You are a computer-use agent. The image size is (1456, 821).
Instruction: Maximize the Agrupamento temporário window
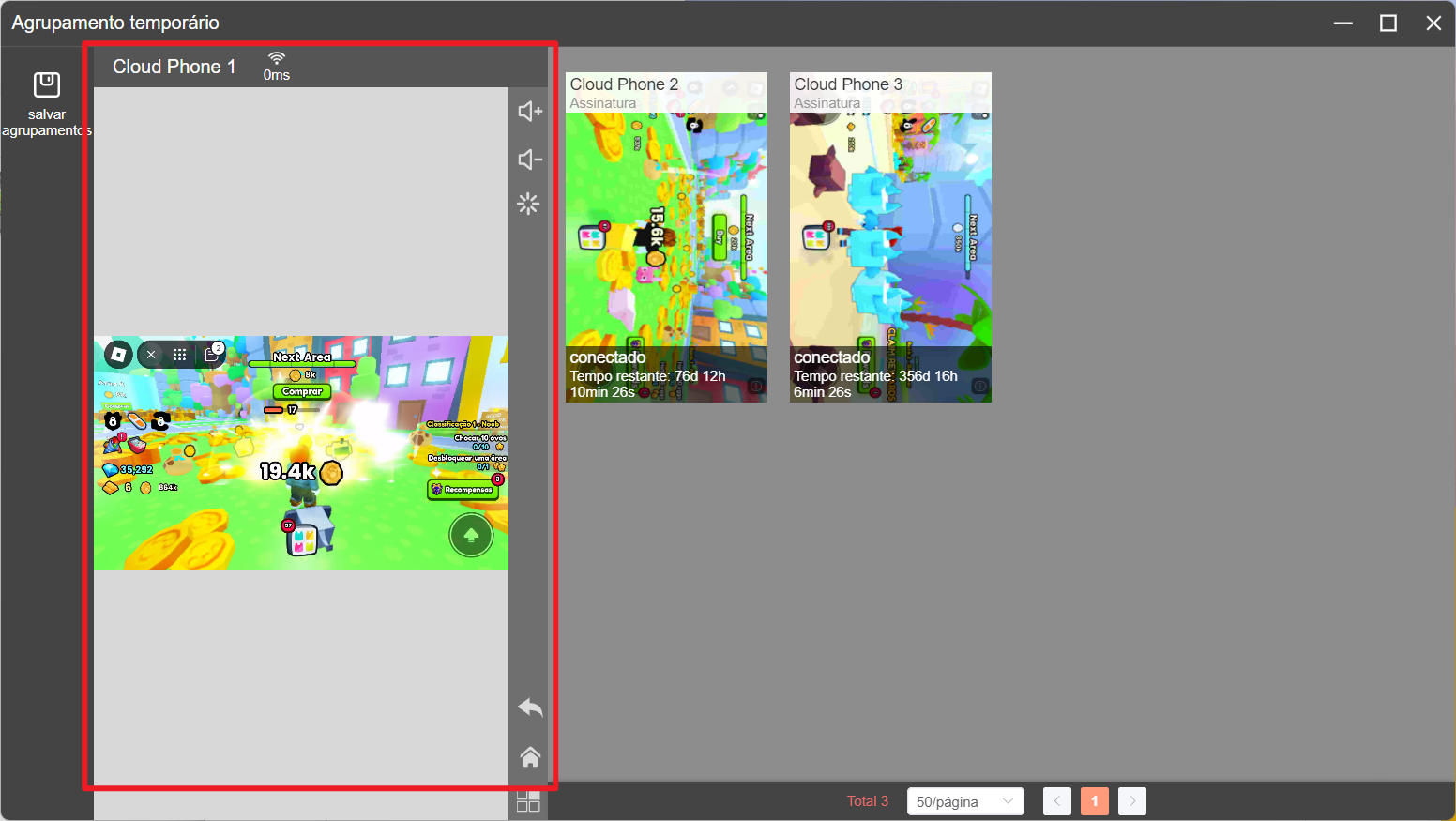pos(1388,23)
